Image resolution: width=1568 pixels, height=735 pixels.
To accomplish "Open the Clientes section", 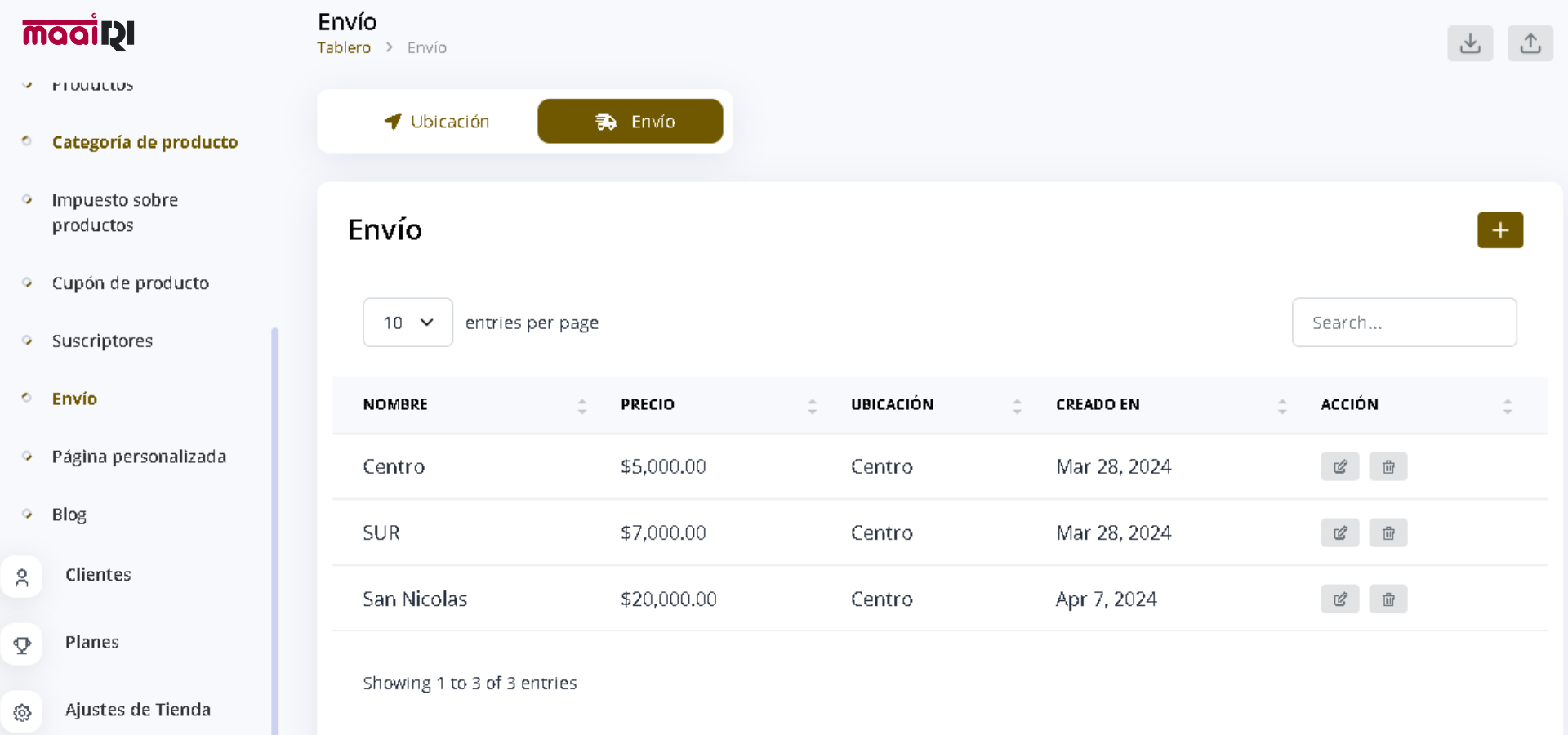I will (x=98, y=575).
